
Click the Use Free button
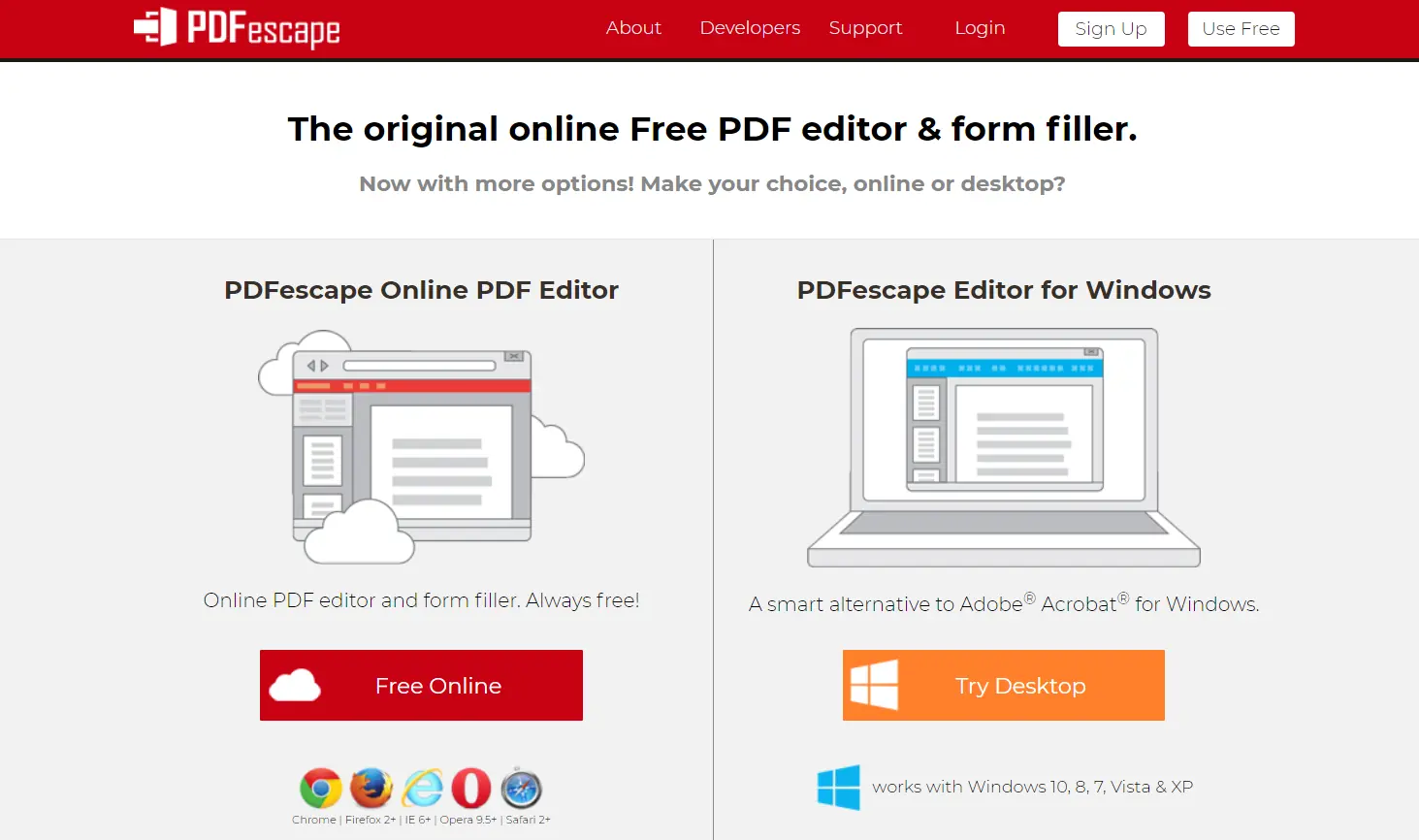[x=1241, y=29]
